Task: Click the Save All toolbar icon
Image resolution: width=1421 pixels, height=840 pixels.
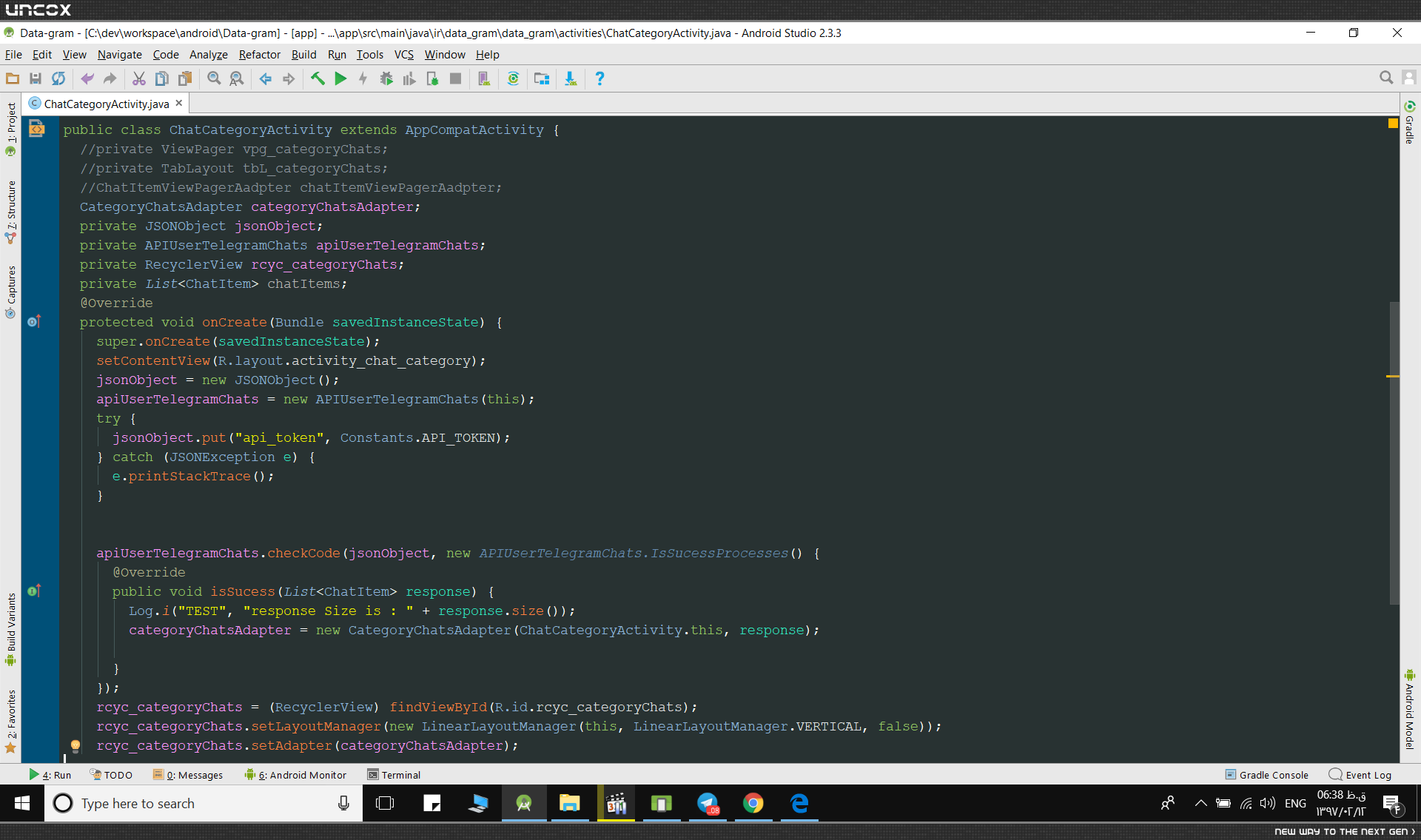Action: coord(36,78)
